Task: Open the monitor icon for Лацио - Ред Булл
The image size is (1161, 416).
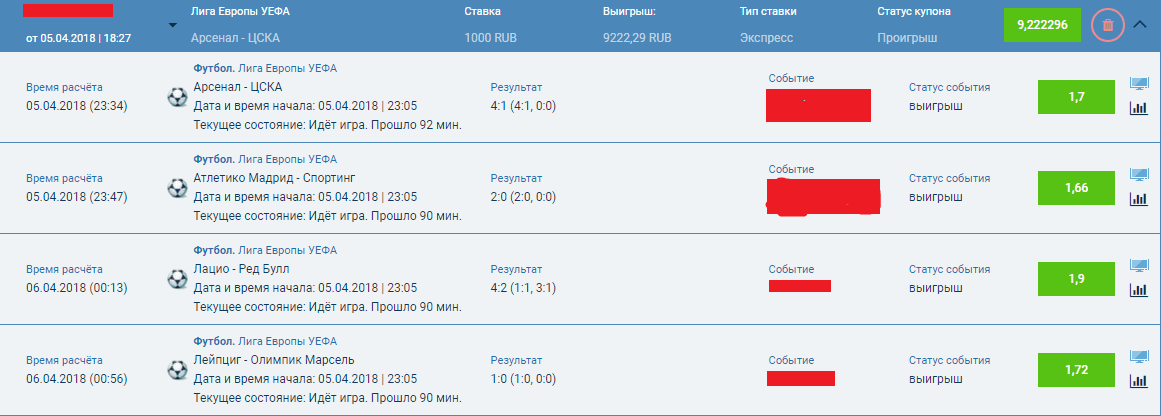Action: (1138, 266)
